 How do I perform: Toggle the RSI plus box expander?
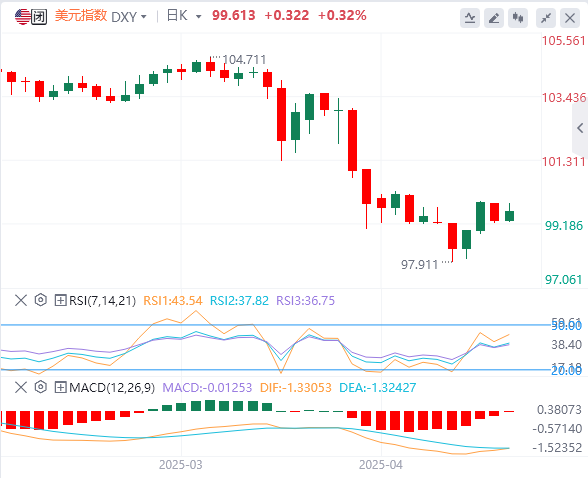60,300
